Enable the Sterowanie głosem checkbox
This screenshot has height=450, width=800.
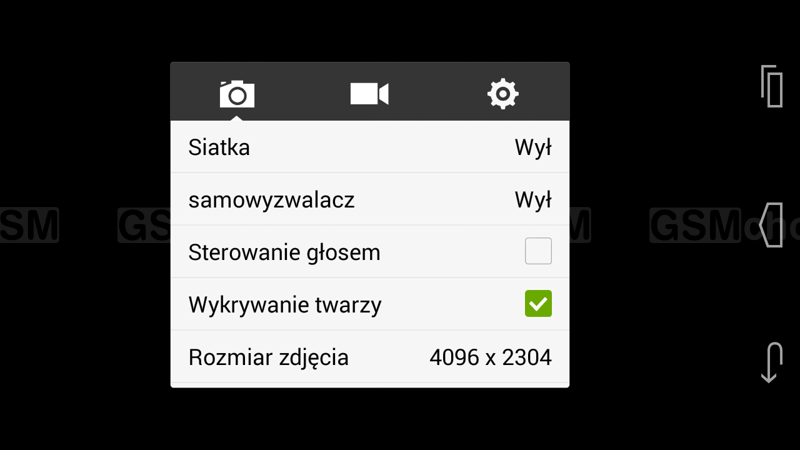pyautogui.click(x=538, y=251)
